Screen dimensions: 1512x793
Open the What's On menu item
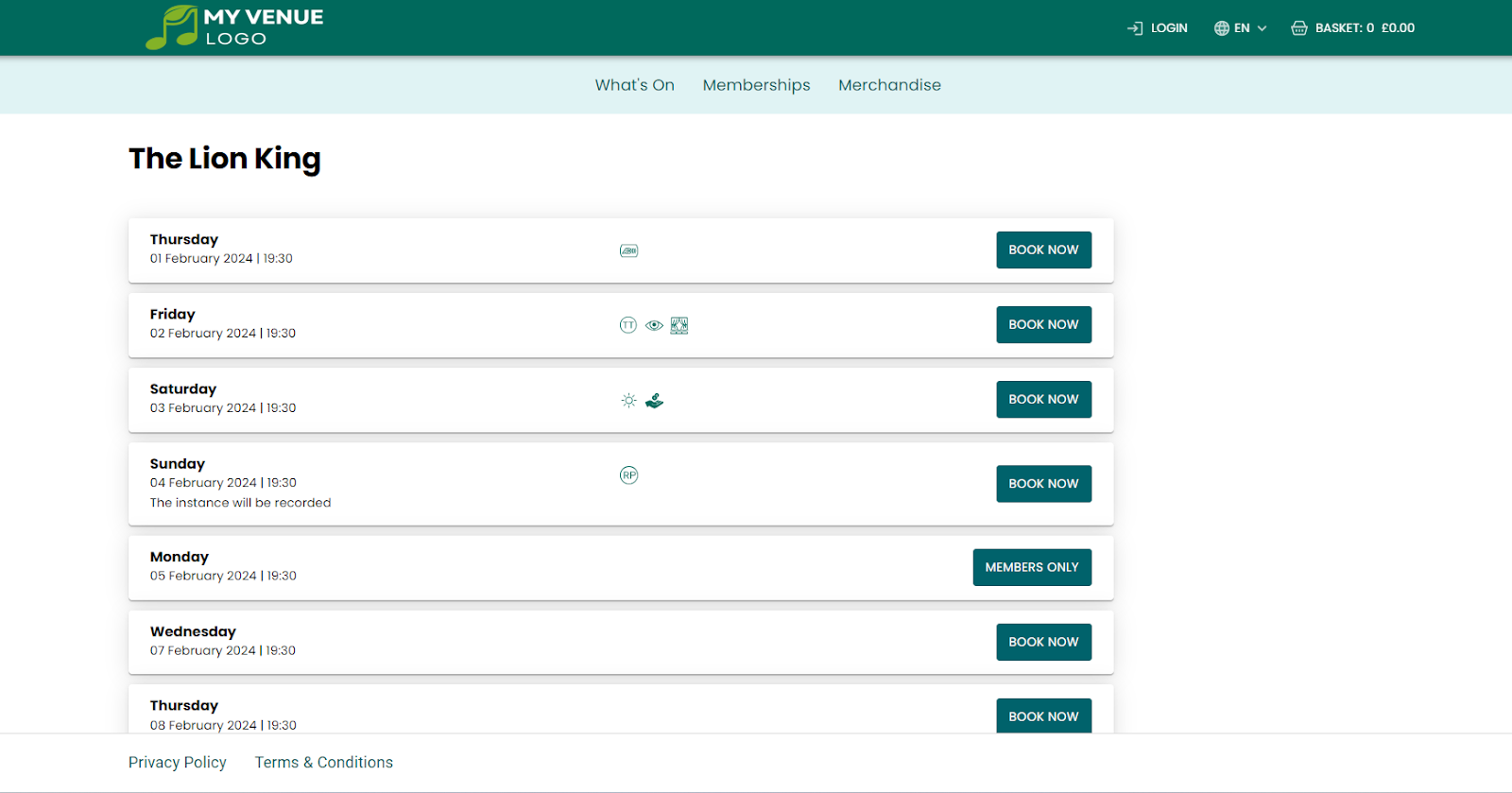point(634,85)
